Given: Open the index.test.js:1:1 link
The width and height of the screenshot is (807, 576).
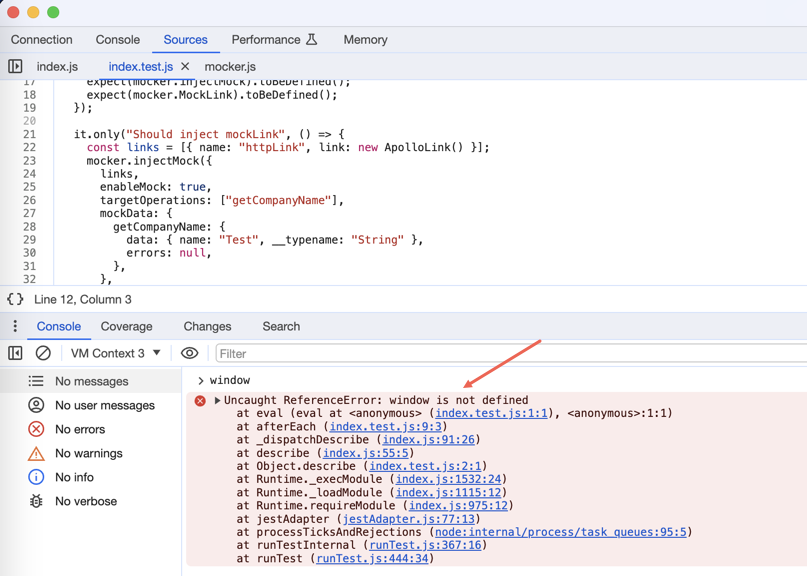Looking at the screenshot, I should coord(492,413).
